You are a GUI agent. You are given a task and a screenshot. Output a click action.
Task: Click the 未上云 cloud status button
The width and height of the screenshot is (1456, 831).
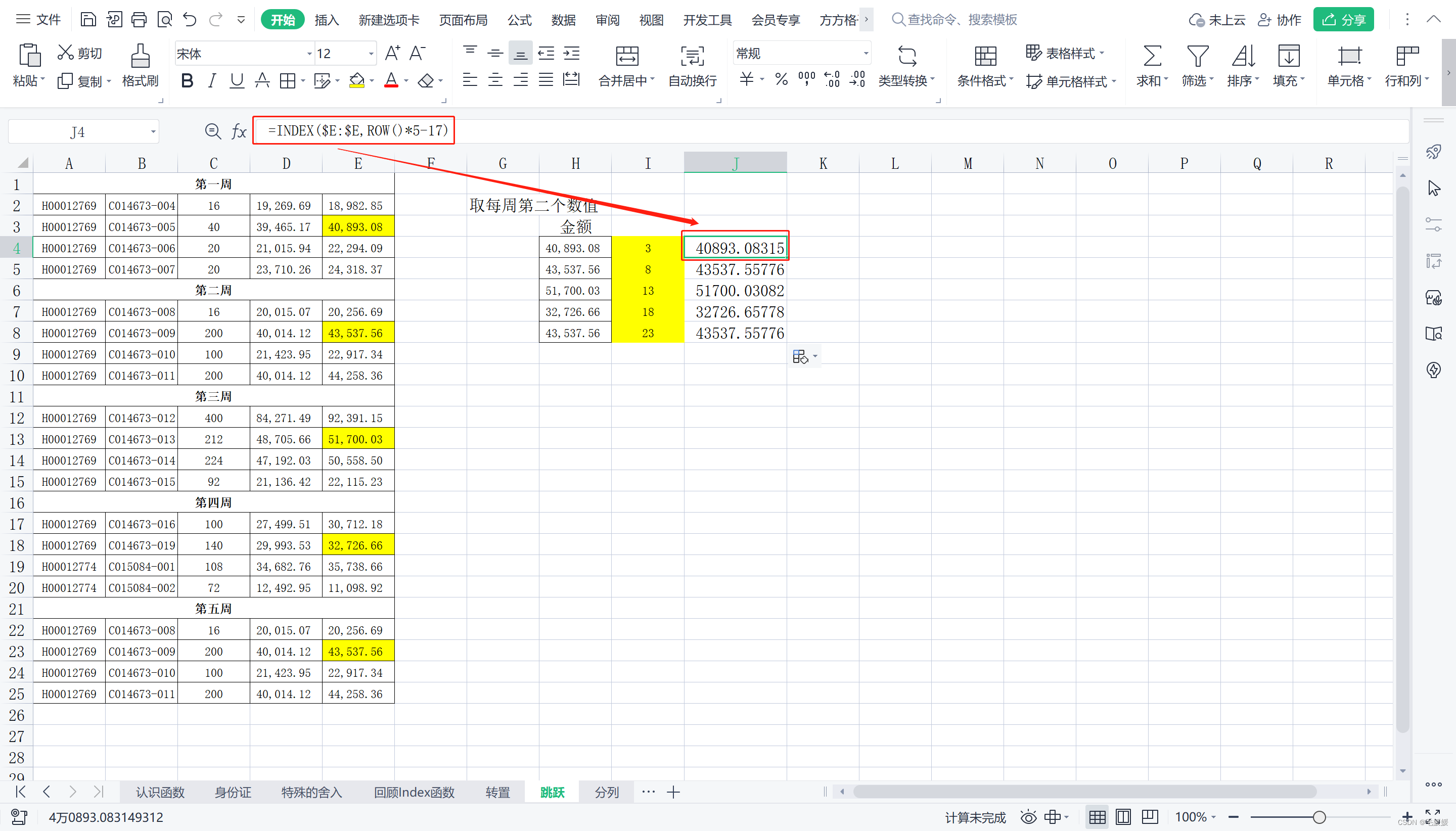point(1216,20)
